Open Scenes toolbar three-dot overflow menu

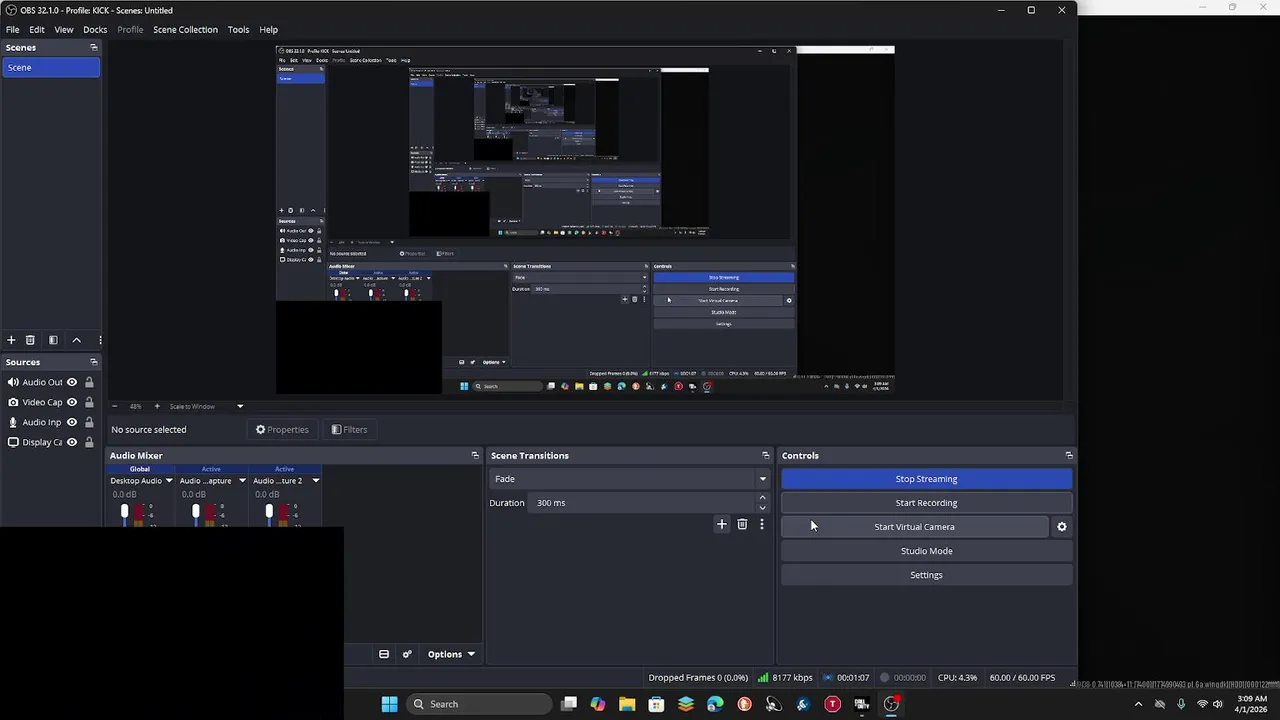coord(99,340)
